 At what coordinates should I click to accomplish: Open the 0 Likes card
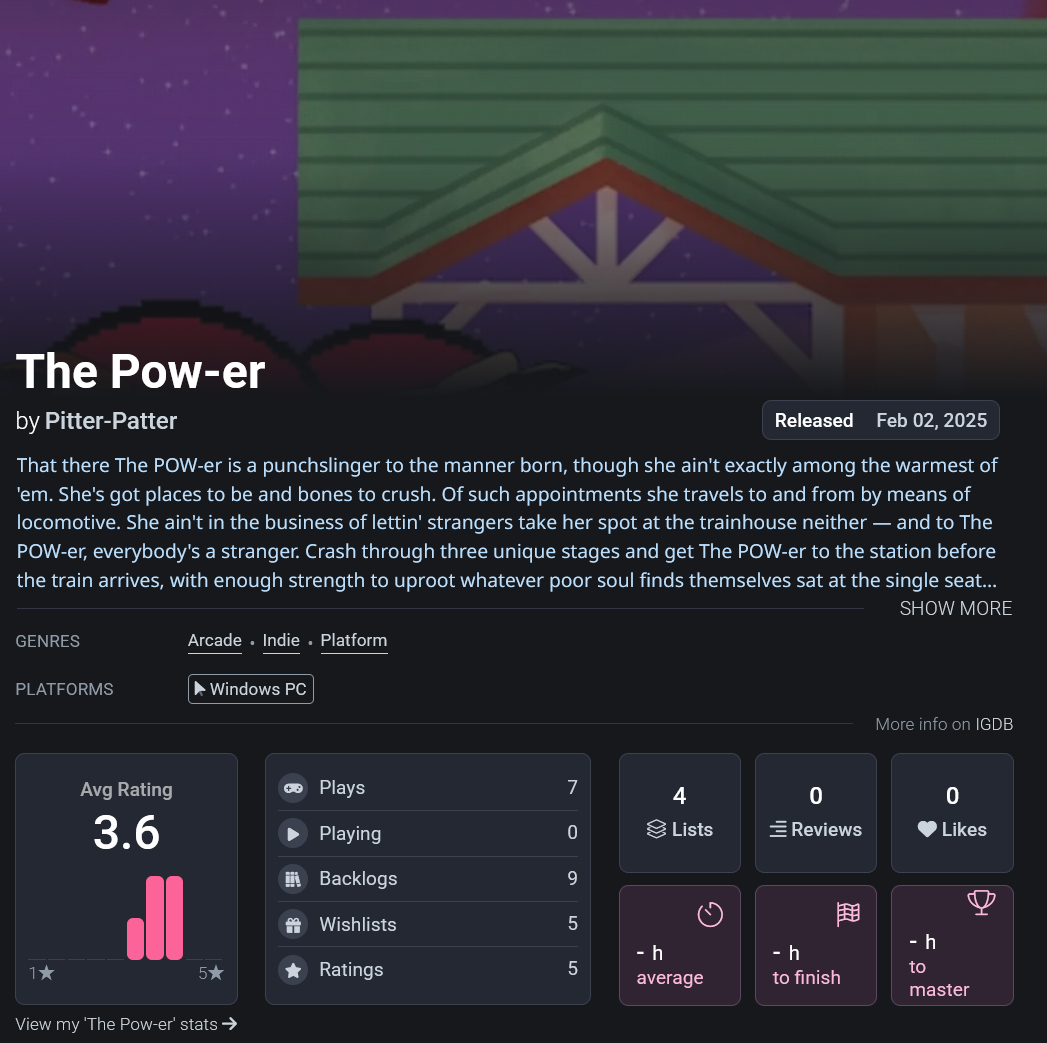(952, 812)
